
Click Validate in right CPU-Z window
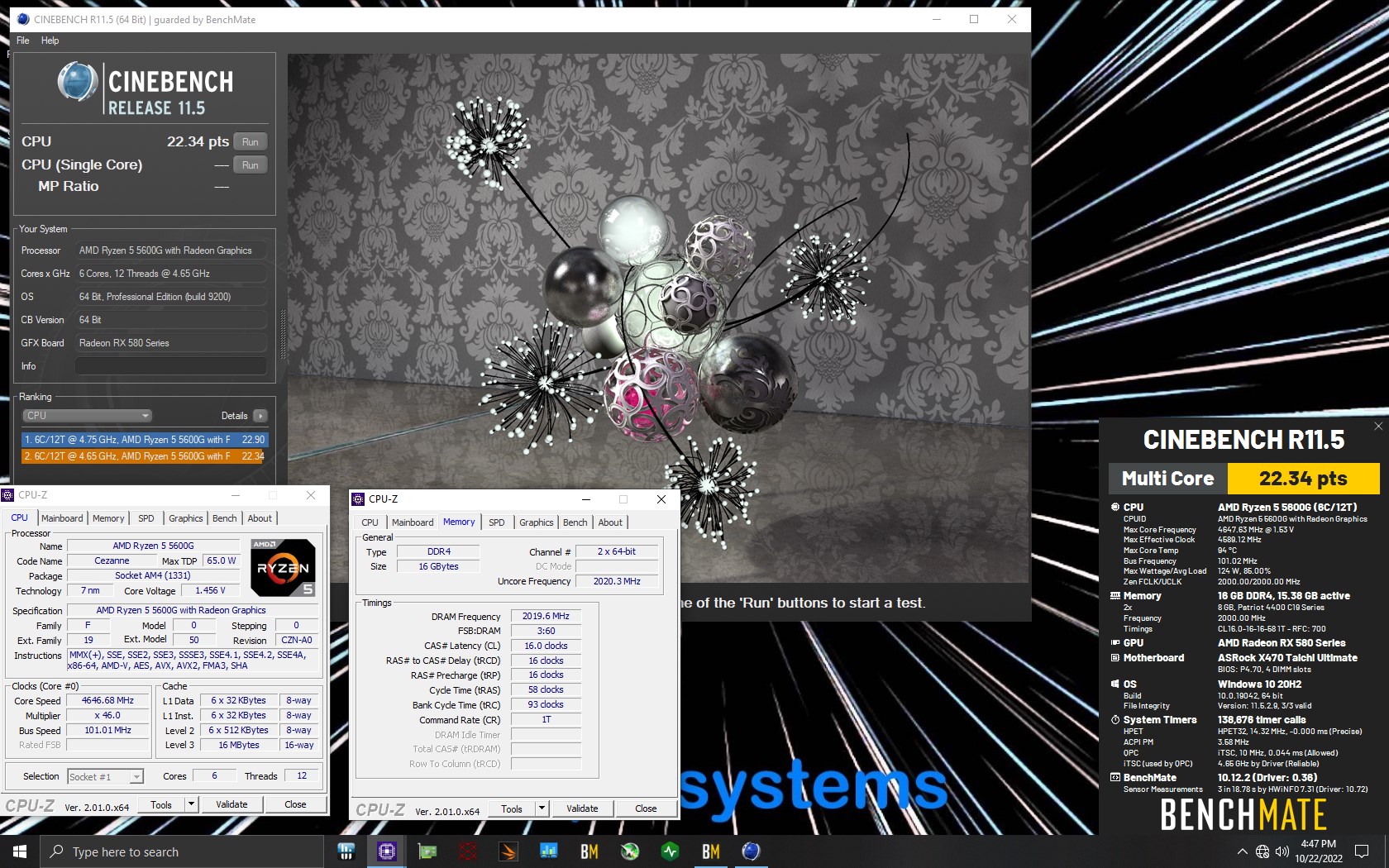(582, 808)
